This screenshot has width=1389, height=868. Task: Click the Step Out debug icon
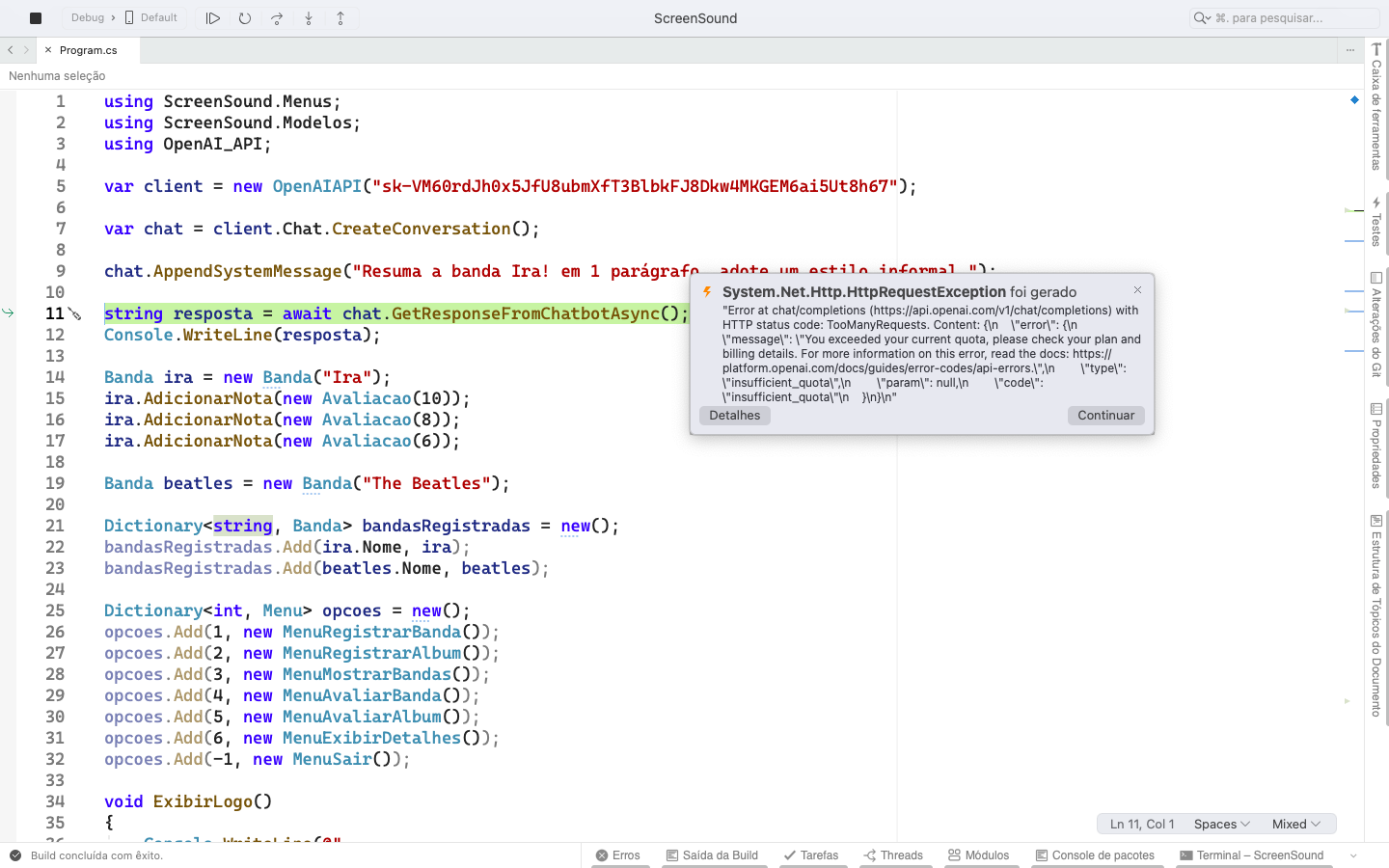[340, 17]
